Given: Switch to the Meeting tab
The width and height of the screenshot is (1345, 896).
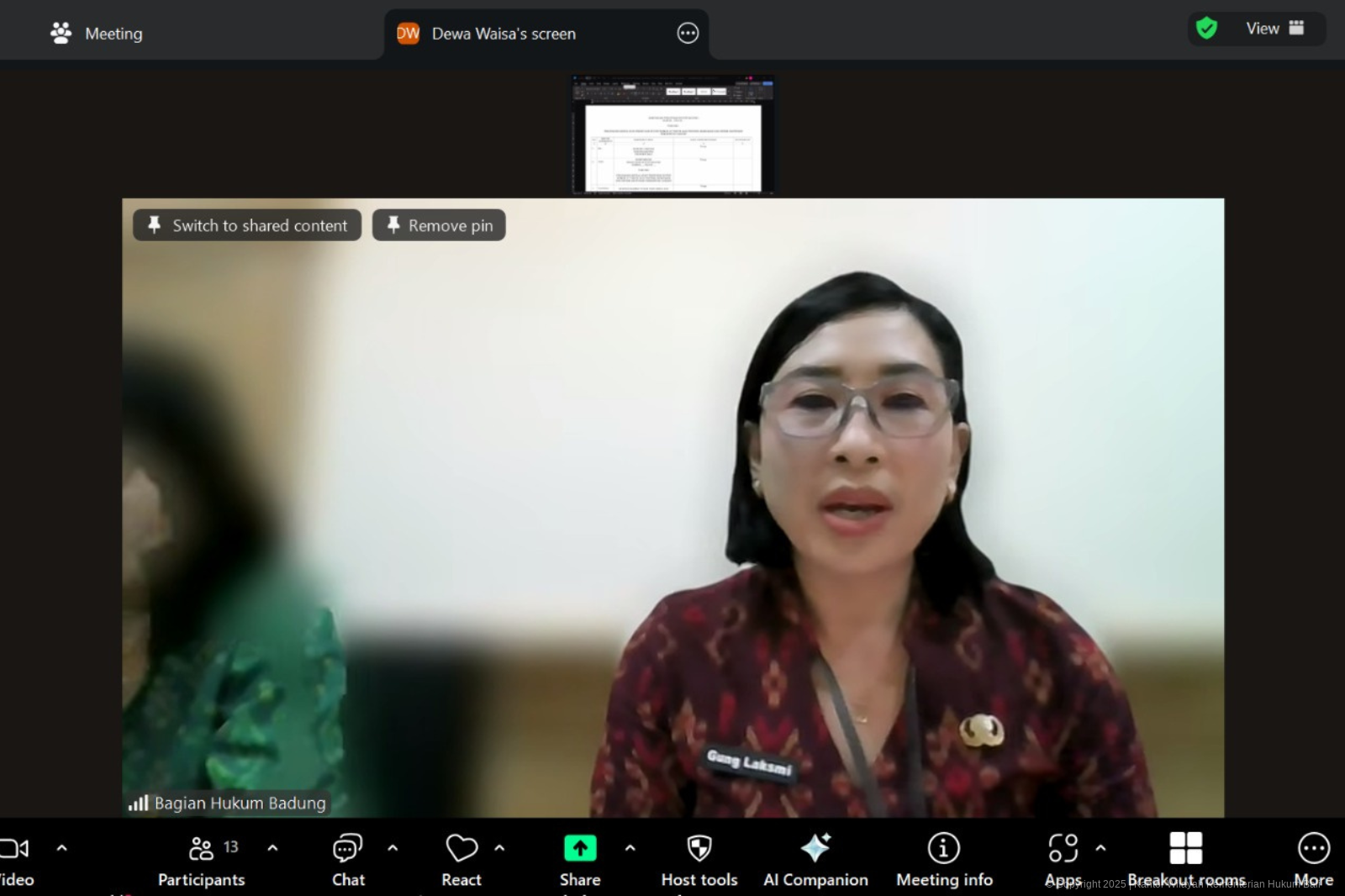Looking at the screenshot, I should click(x=97, y=34).
